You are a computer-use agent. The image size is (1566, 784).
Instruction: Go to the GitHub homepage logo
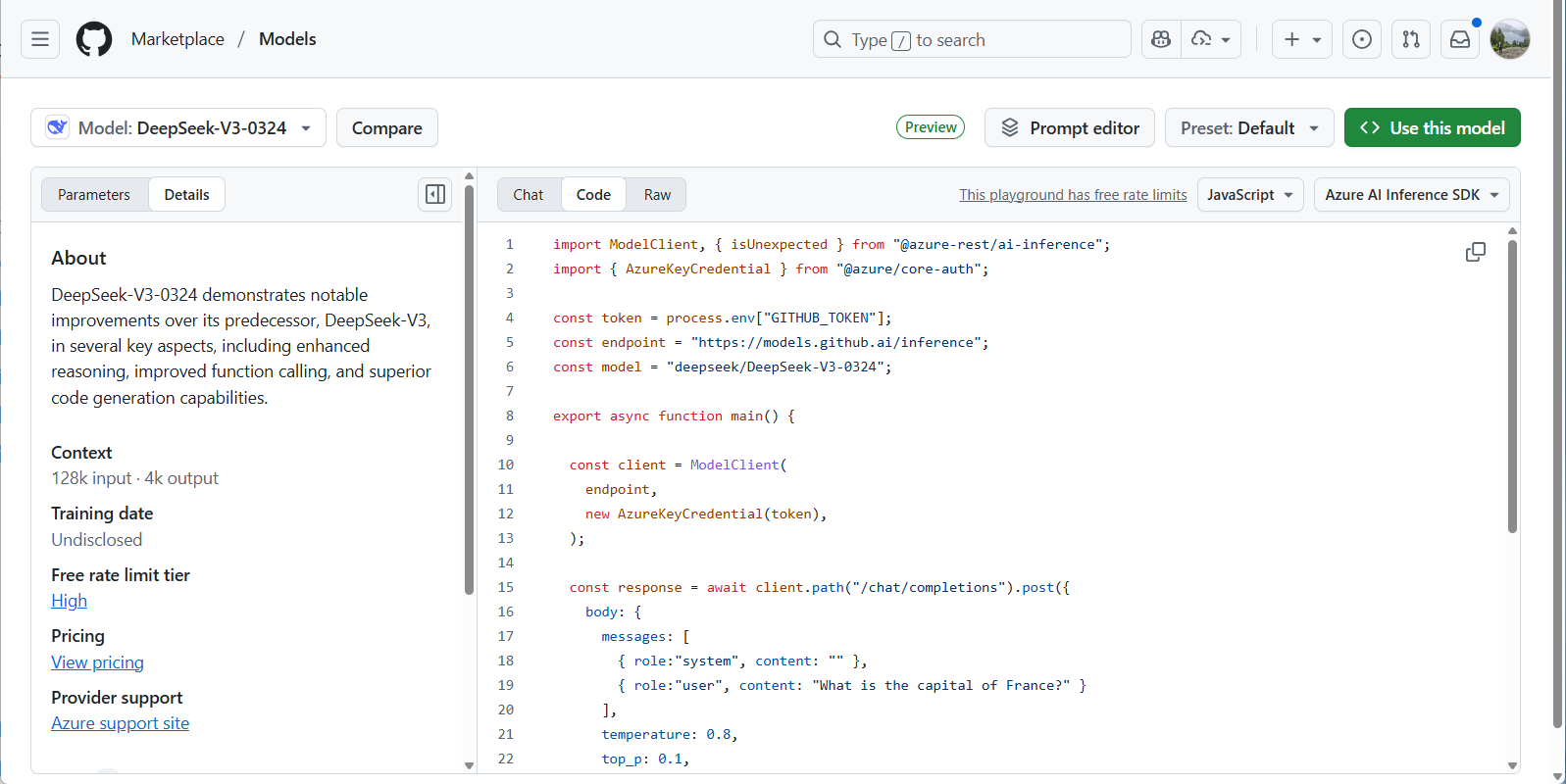point(94,39)
